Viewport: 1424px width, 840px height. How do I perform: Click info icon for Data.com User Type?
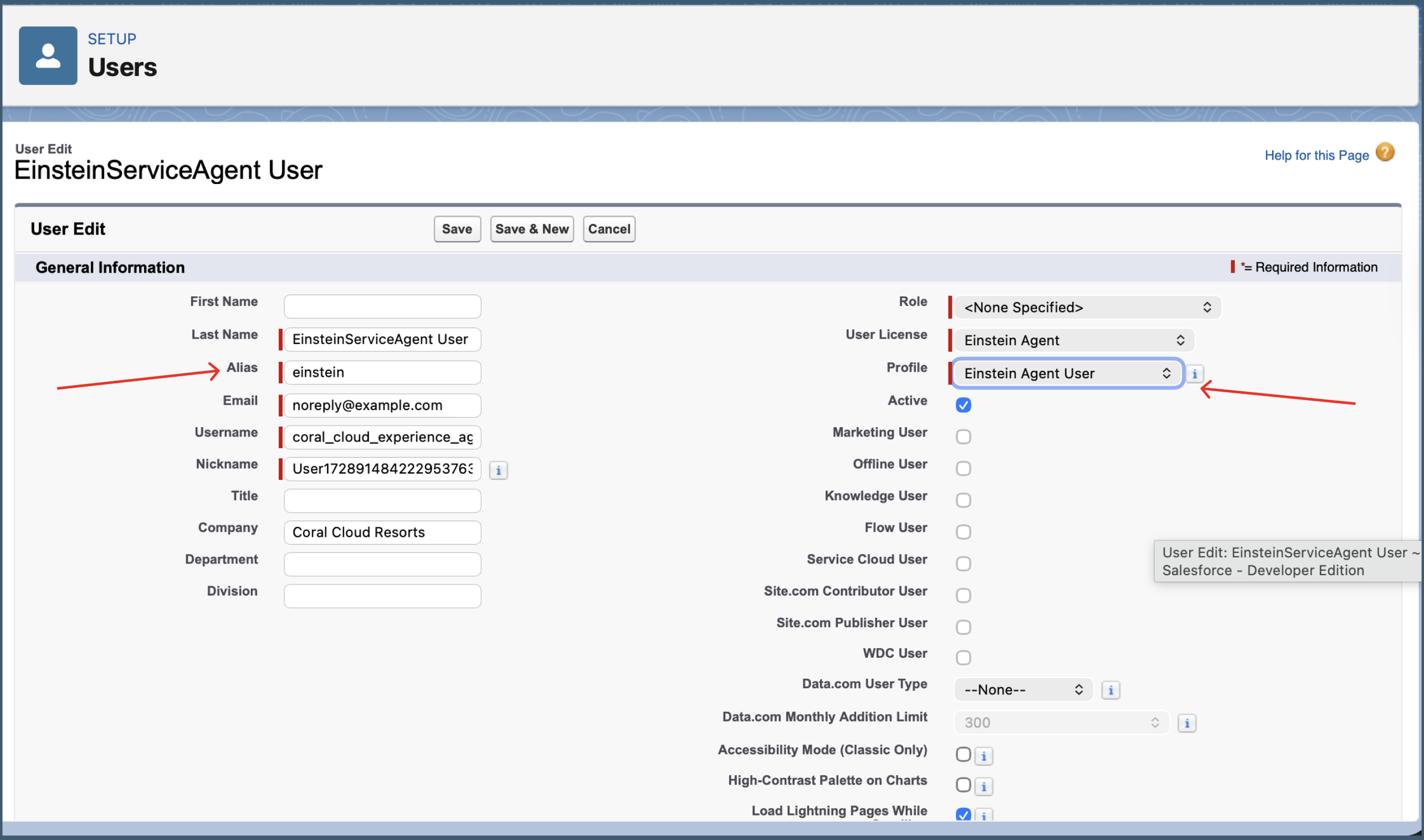(1110, 690)
